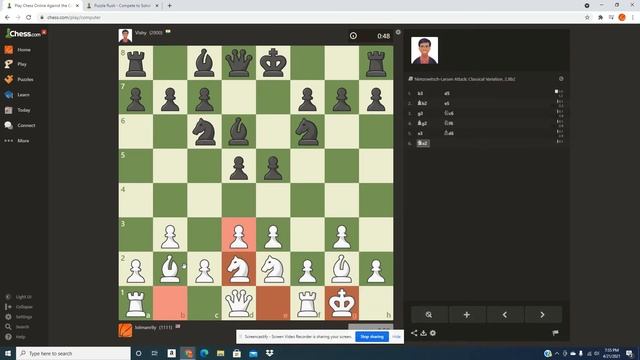The height and width of the screenshot is (360, 640).
Task: Click the board settings gear icon
Action: coord(398,32)
